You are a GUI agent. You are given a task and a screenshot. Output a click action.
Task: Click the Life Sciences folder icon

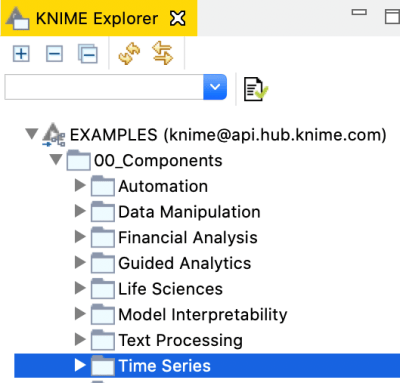[103, 288]
